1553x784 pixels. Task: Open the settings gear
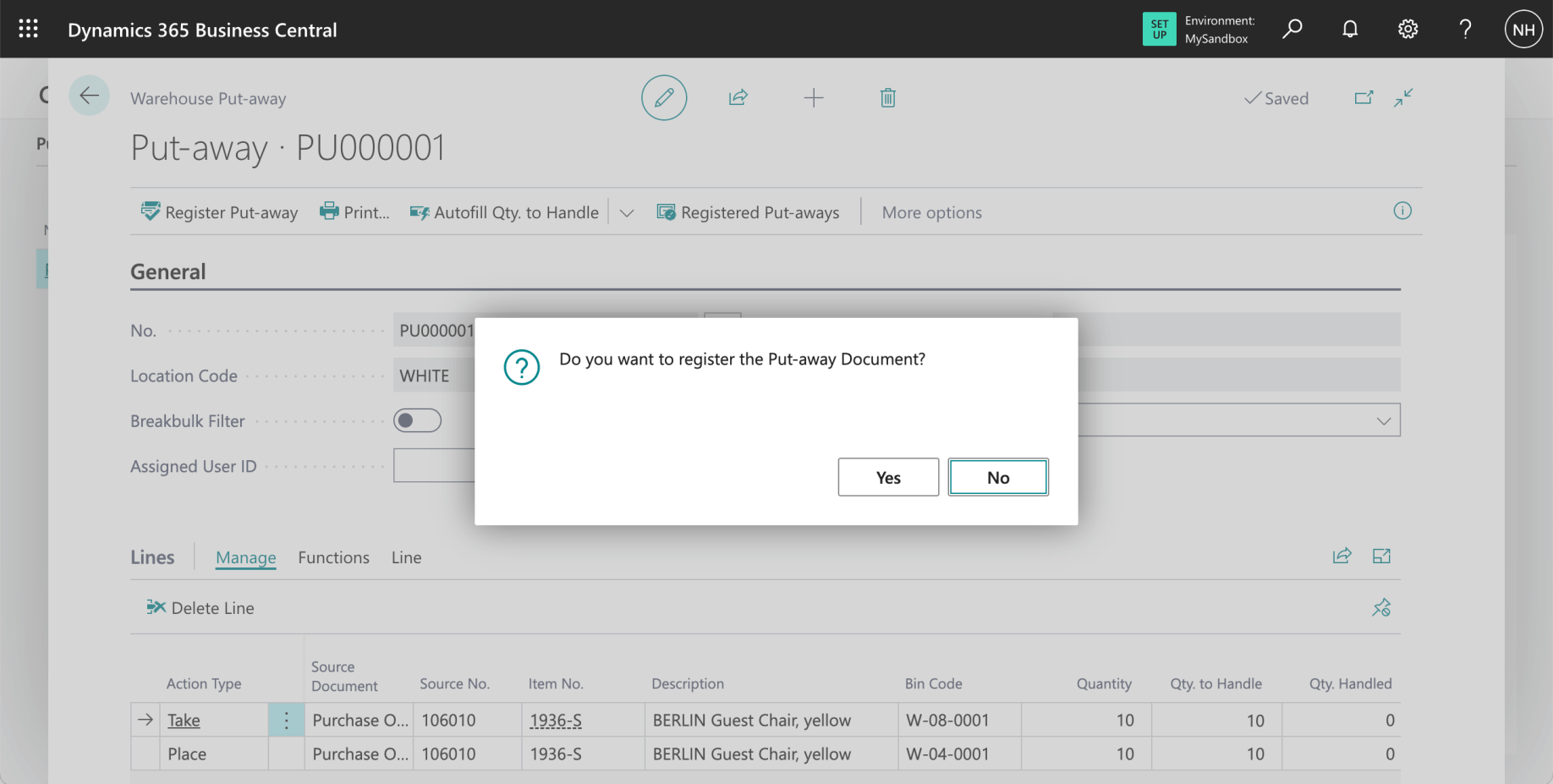(1408, 29)
